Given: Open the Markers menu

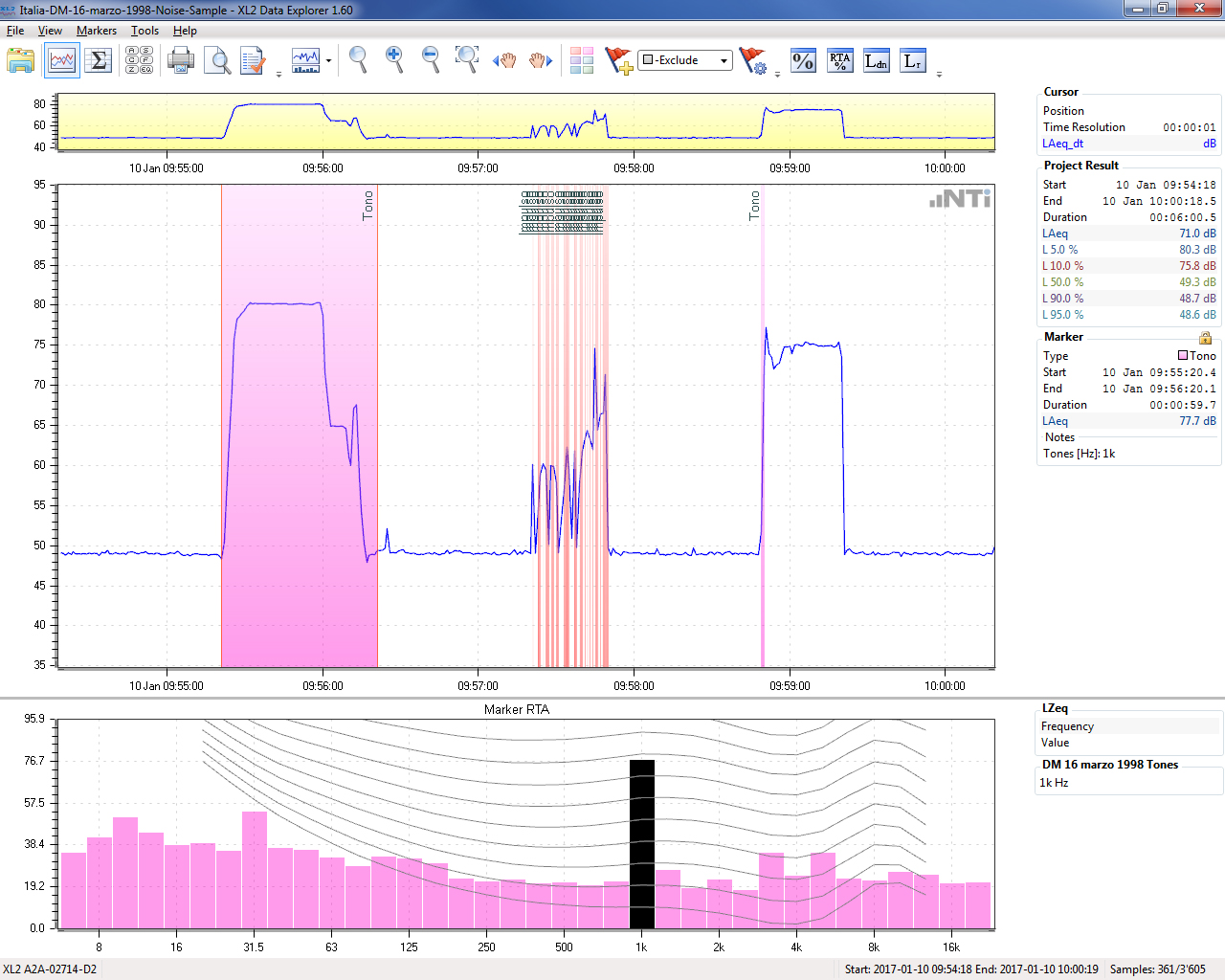Looking at the screenshot, I should tap(96, 31).
